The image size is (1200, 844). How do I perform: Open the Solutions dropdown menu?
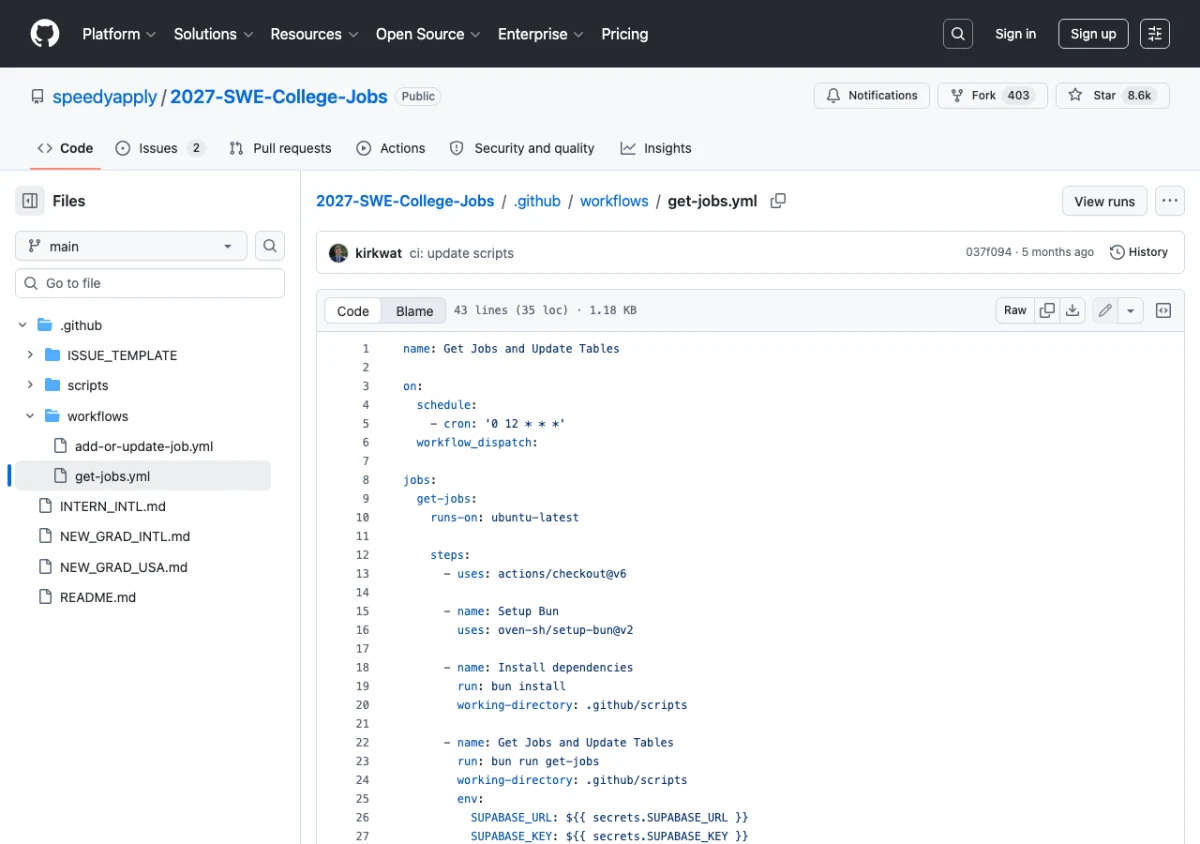click(x=213, y=34)
